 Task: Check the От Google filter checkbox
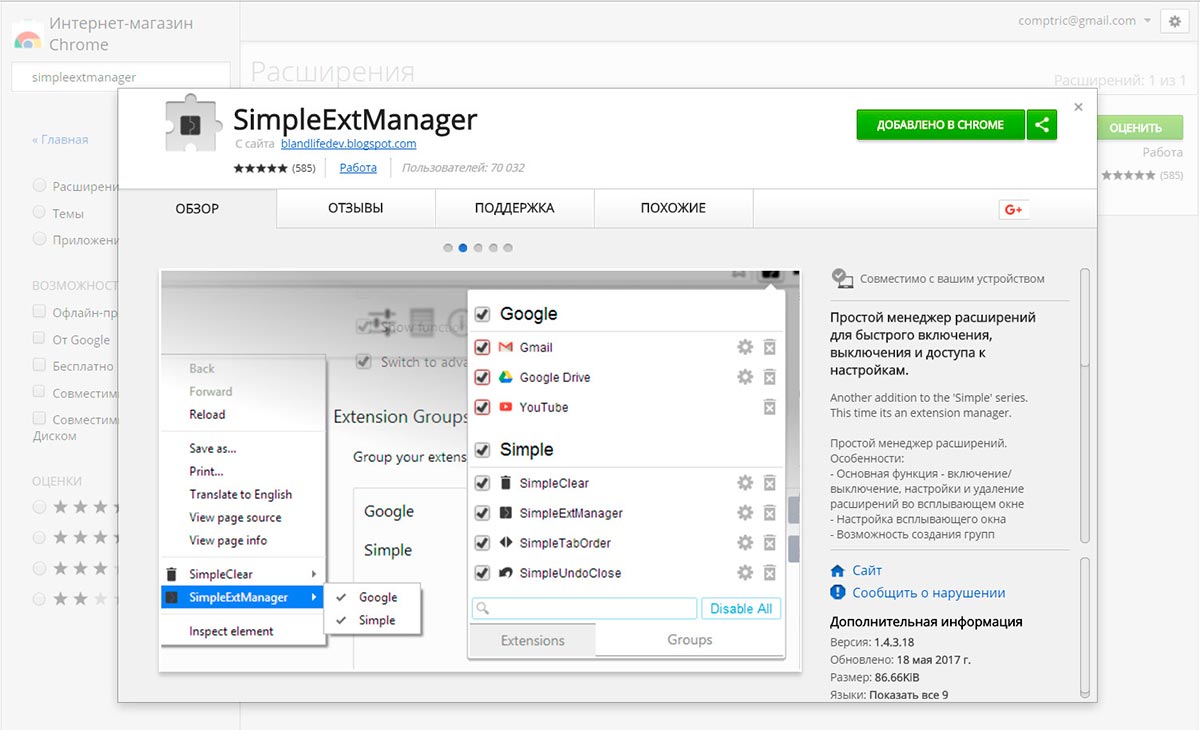tap(39, 339)
